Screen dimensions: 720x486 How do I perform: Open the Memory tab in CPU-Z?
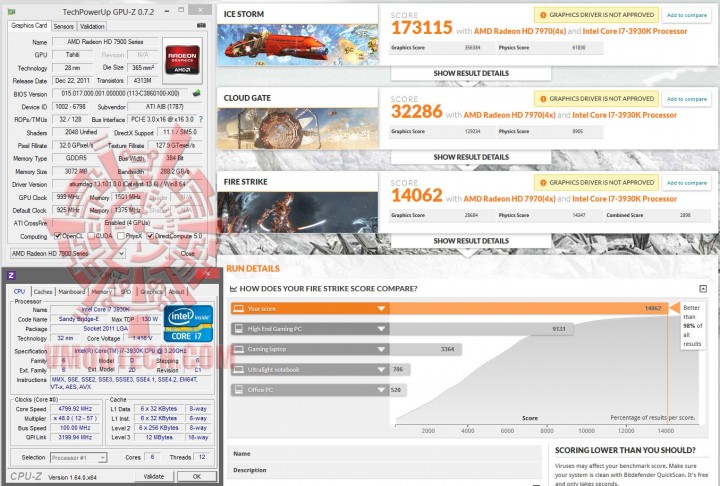[x=101, y=292]
